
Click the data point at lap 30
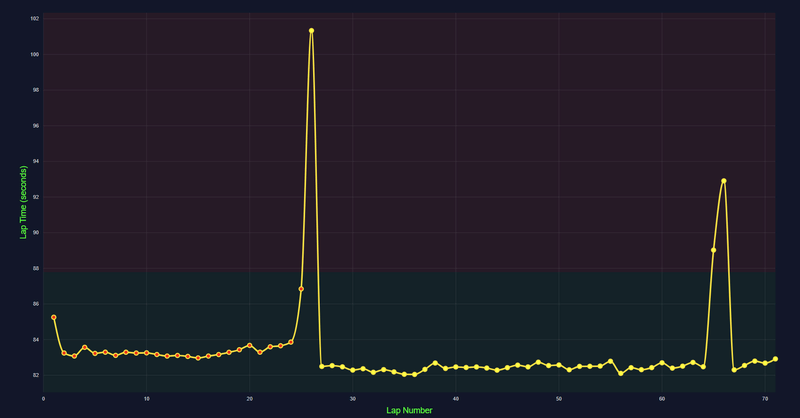point(353,370)
